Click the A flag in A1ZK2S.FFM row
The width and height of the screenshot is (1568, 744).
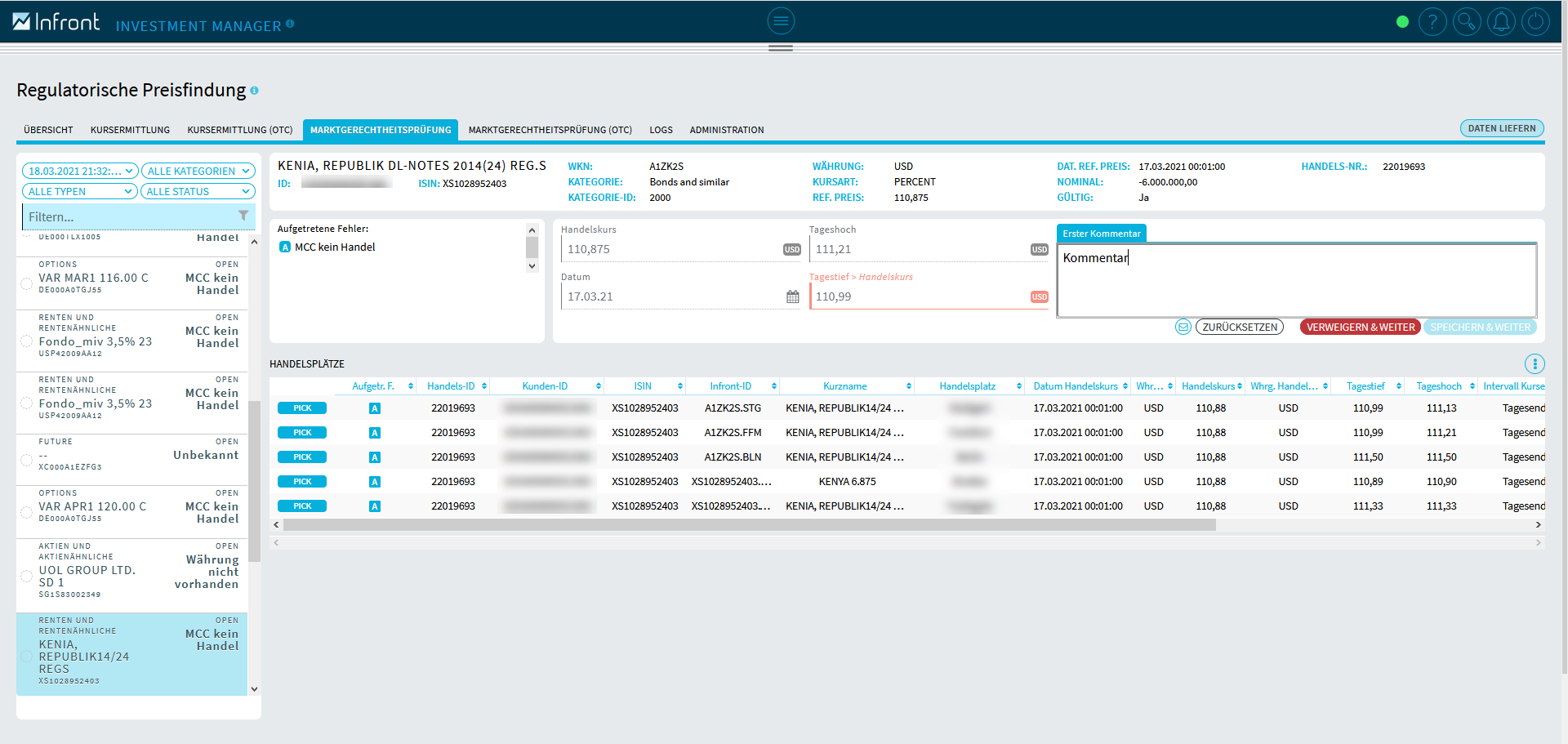[x=375, y=433]
